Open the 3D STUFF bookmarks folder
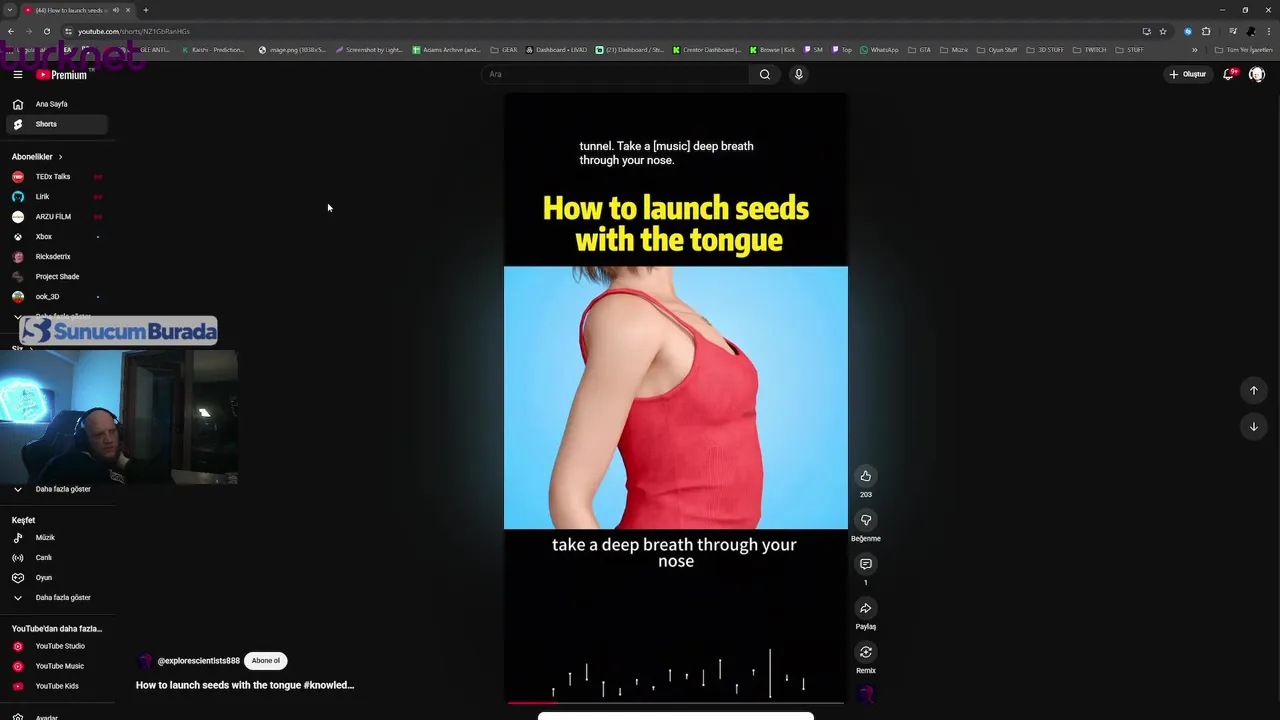This screenshot has height=720, width=1280. pos(1045,50)
